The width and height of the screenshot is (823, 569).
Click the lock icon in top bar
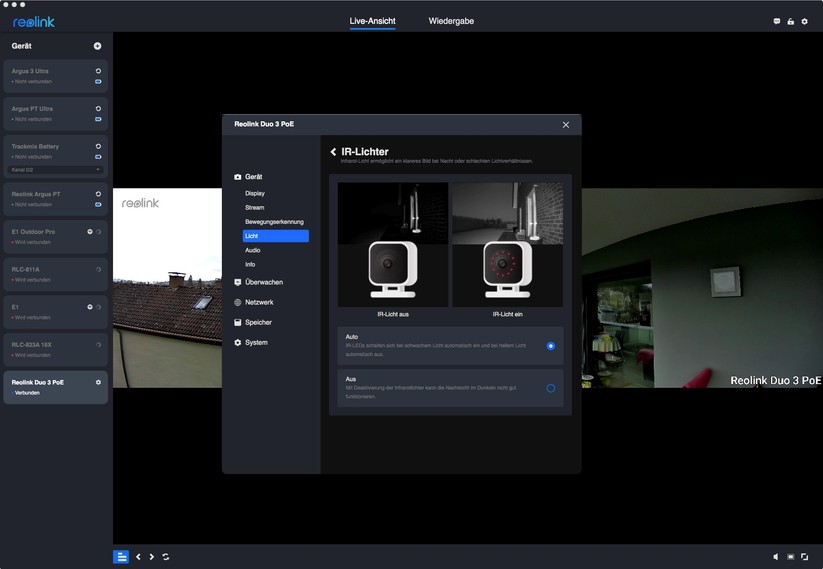(x=790, y=21)
